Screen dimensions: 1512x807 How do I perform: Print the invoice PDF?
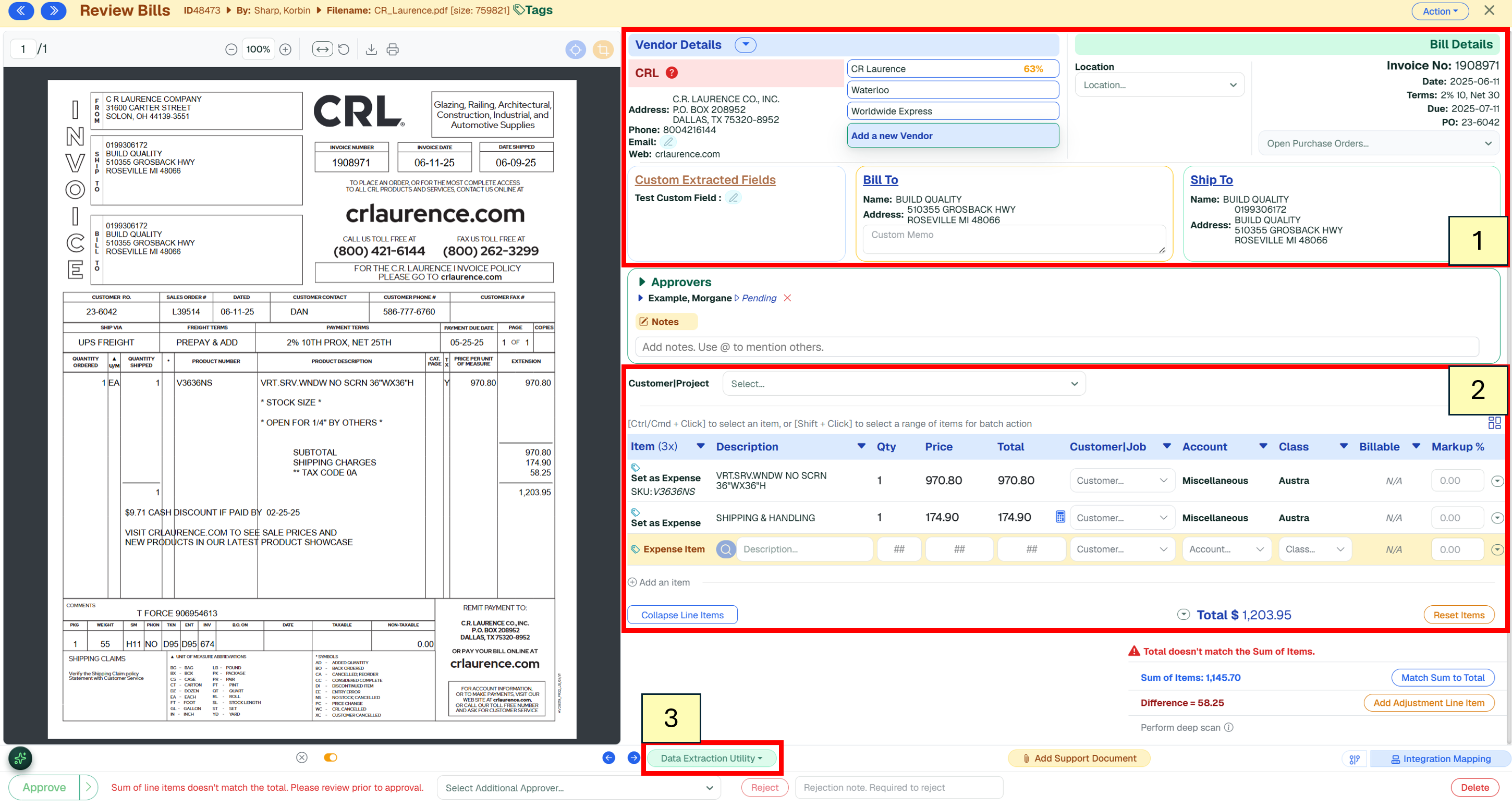tap(393, 50)
